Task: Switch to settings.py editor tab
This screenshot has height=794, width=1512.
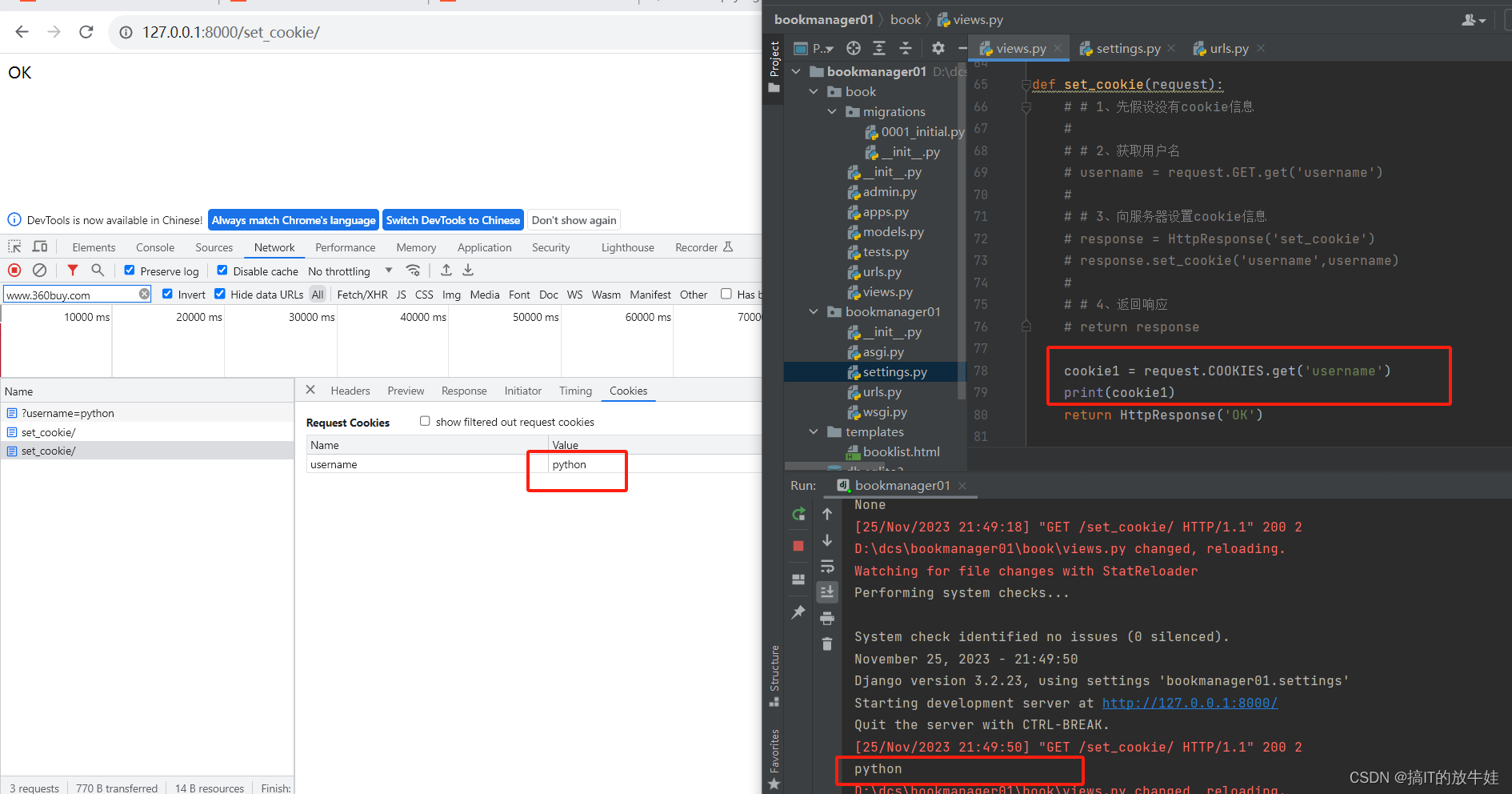Action: click(x=1127, y=49)
